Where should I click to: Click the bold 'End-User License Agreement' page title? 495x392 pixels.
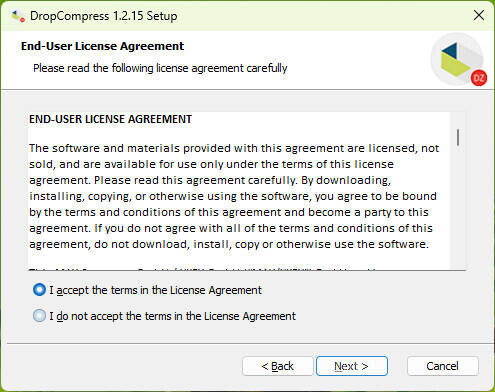(102, 46)
